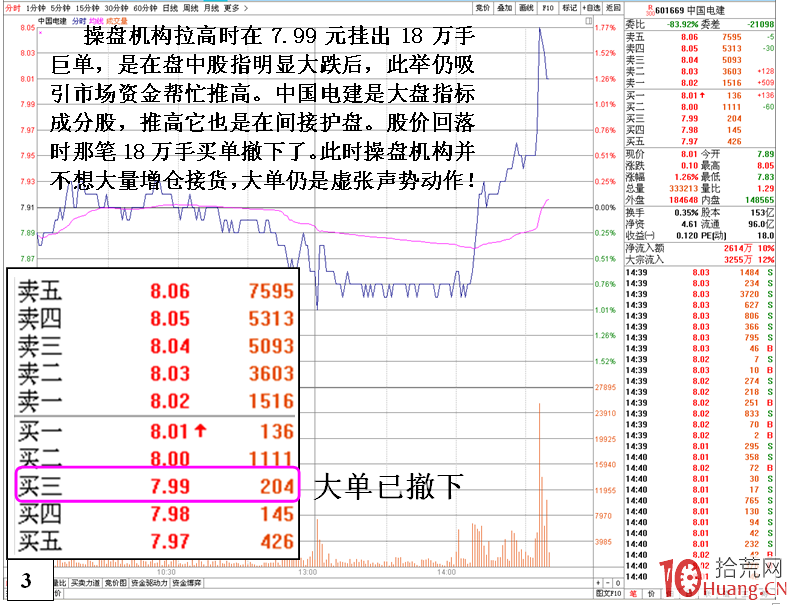Click the 委比 -83.92% value
Screen dimensions: 801x608
tap(682, 25)
